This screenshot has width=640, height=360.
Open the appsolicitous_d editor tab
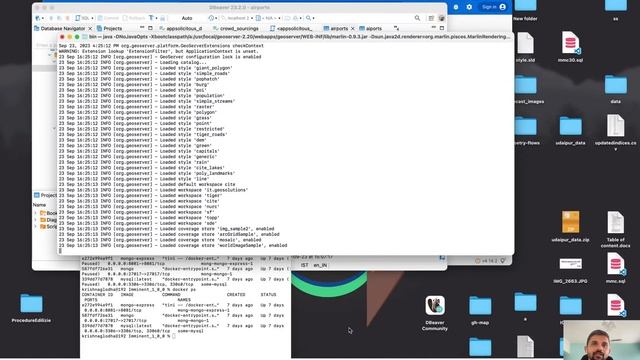click(x=180, y=29)
